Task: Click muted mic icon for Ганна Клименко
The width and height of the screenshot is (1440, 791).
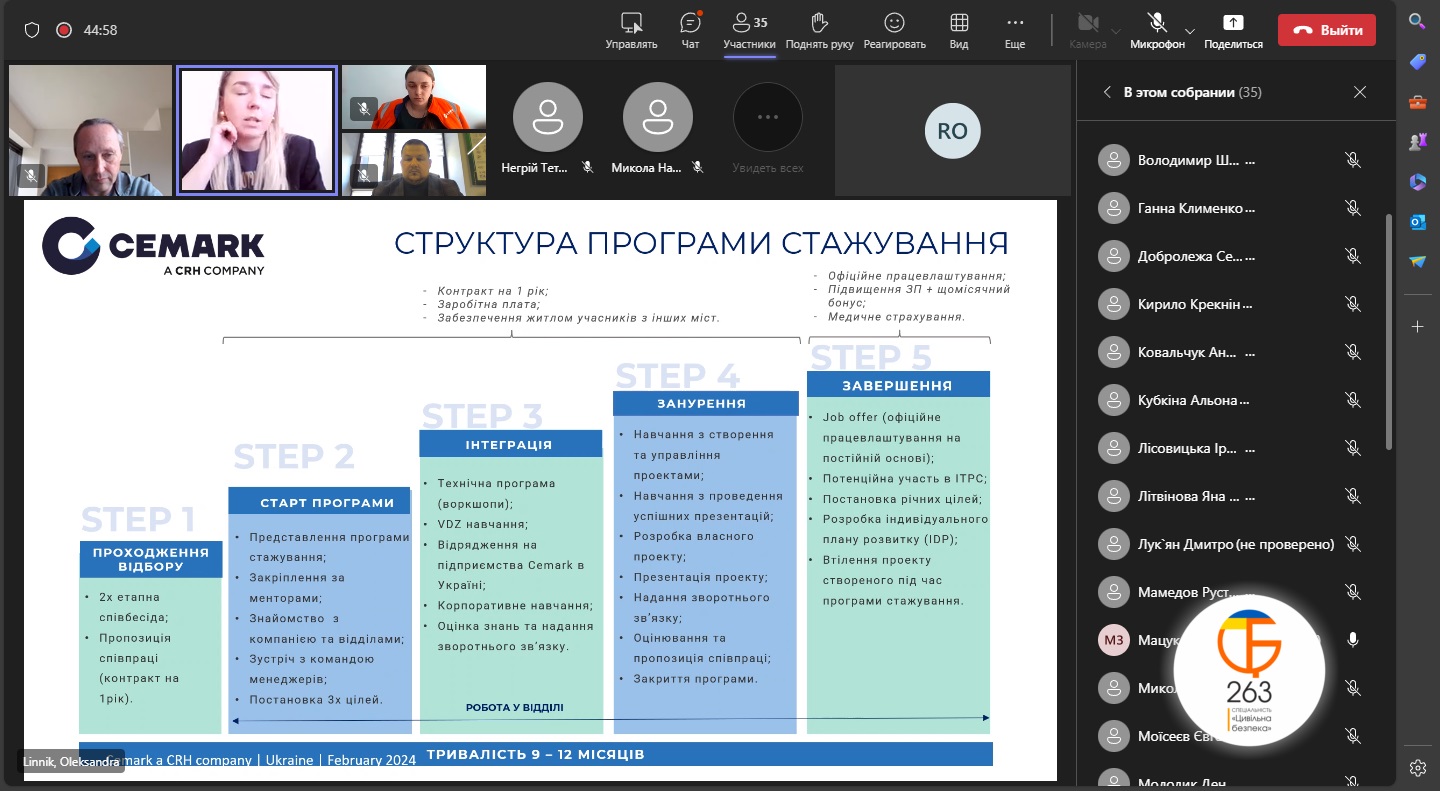Action: coord(1353,208)
